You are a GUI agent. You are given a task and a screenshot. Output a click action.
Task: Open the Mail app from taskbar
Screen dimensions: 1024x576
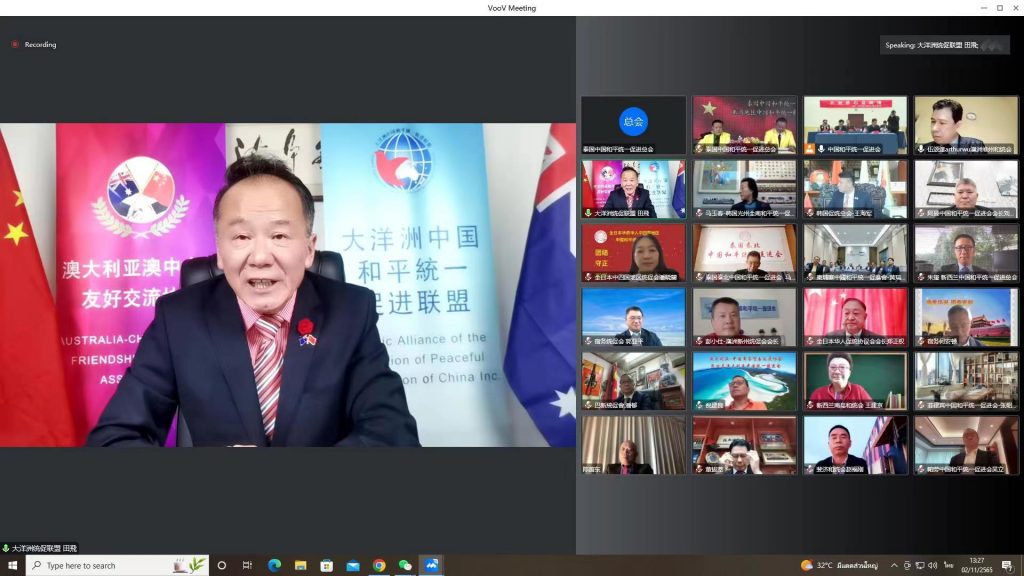(x=353, y=566)
